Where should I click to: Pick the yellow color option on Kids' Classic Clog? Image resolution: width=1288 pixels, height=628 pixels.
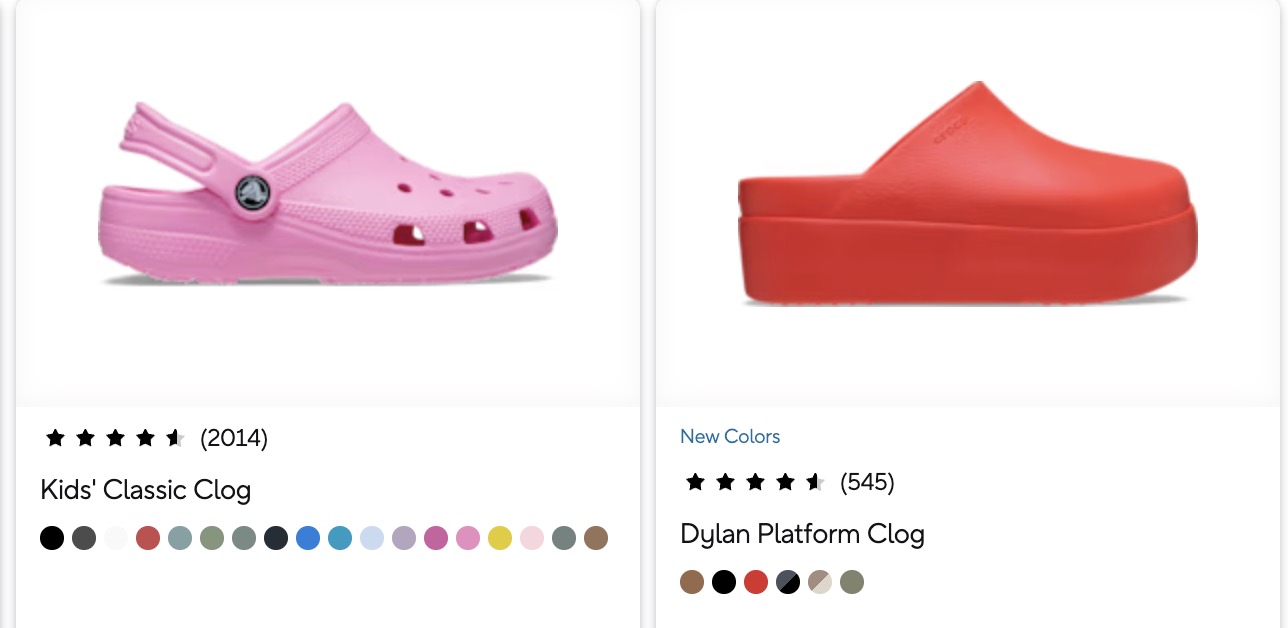point(500,538)
